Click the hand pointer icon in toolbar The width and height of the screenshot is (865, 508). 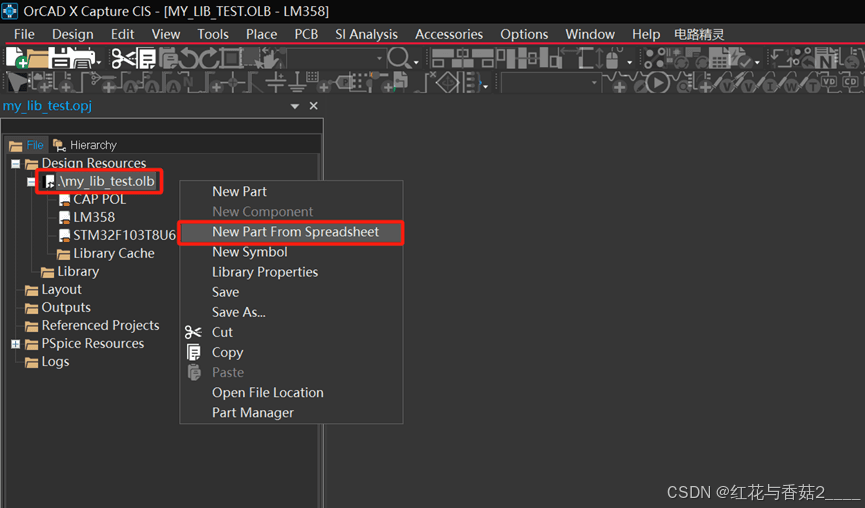[270, 58]
